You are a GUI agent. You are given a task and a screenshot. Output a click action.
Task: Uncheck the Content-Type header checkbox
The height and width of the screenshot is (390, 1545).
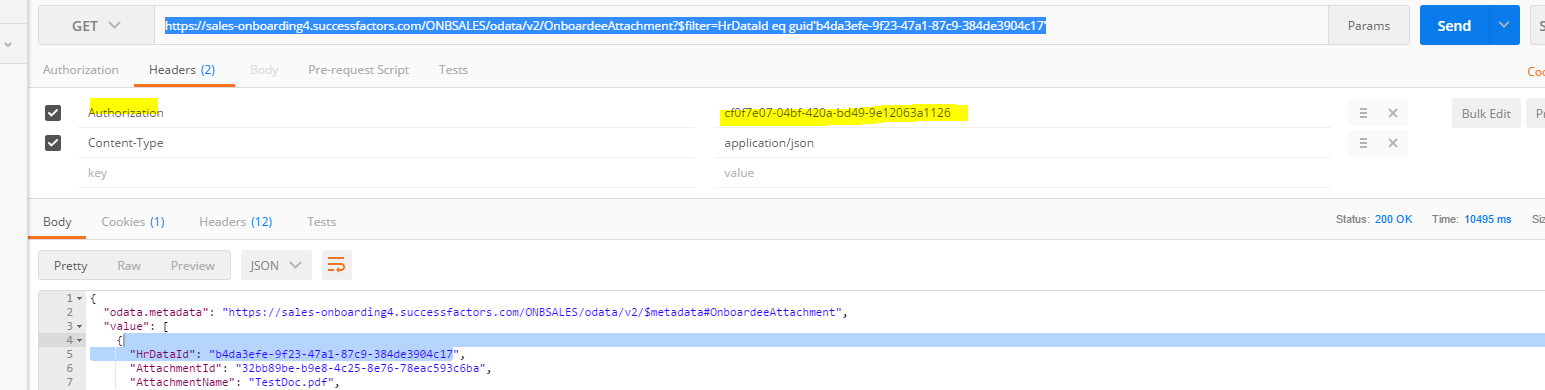(x=53, y=143)
